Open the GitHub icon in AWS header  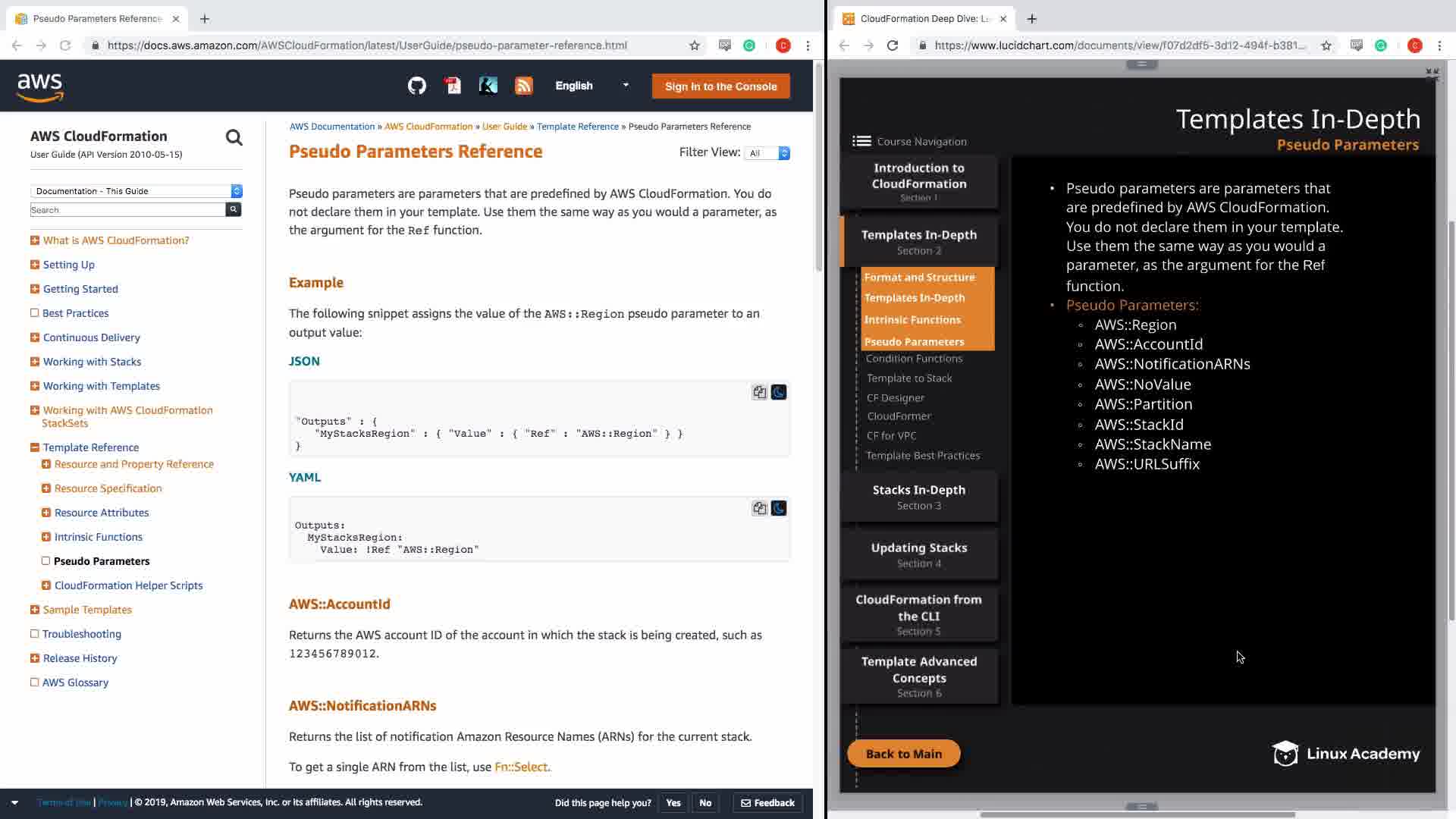[x=416, y=86]
